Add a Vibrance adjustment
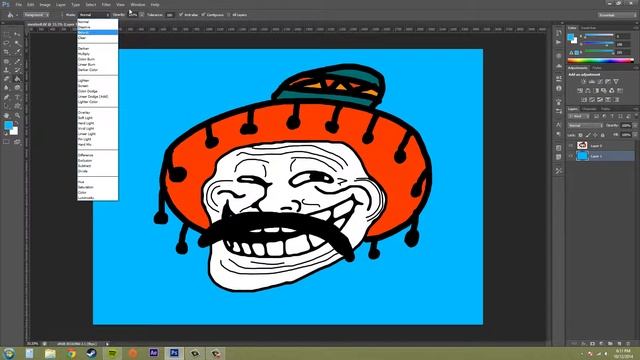The width and height of the screenshot is (640, 360). (x=616, y=82)
